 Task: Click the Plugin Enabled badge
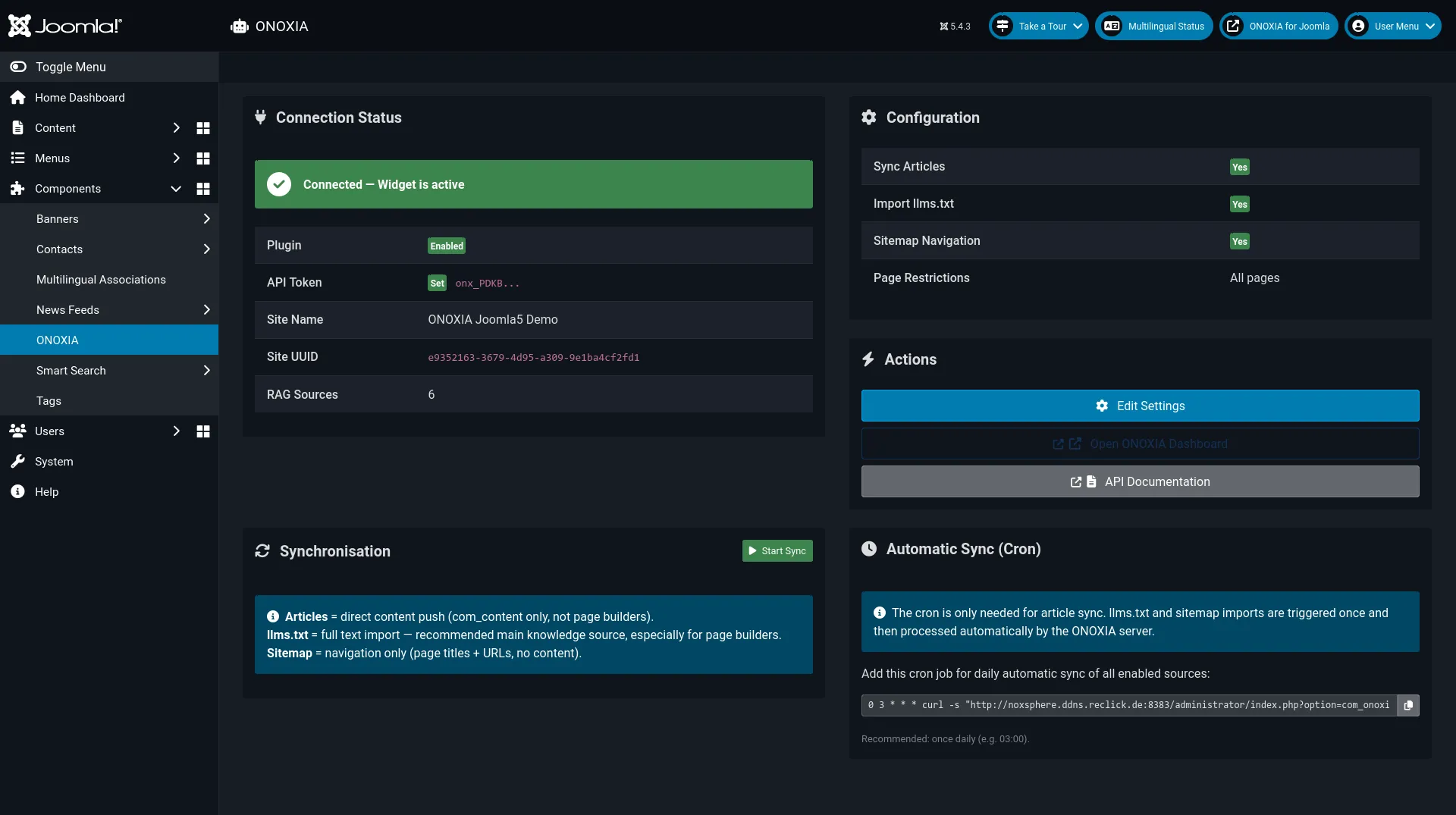point(447,246)
